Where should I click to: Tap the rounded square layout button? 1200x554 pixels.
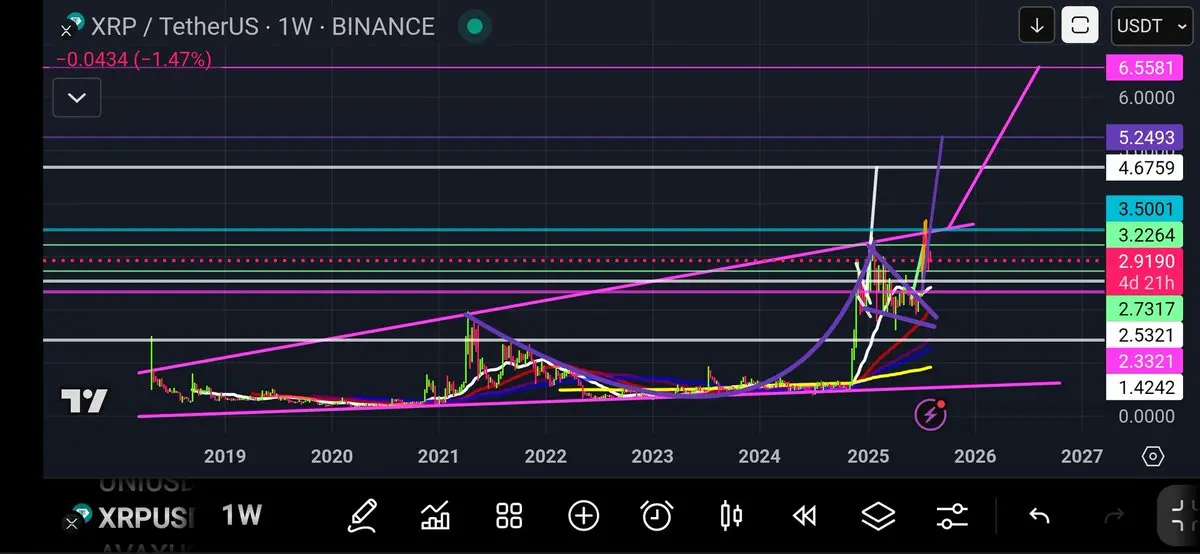[1079, 25]
